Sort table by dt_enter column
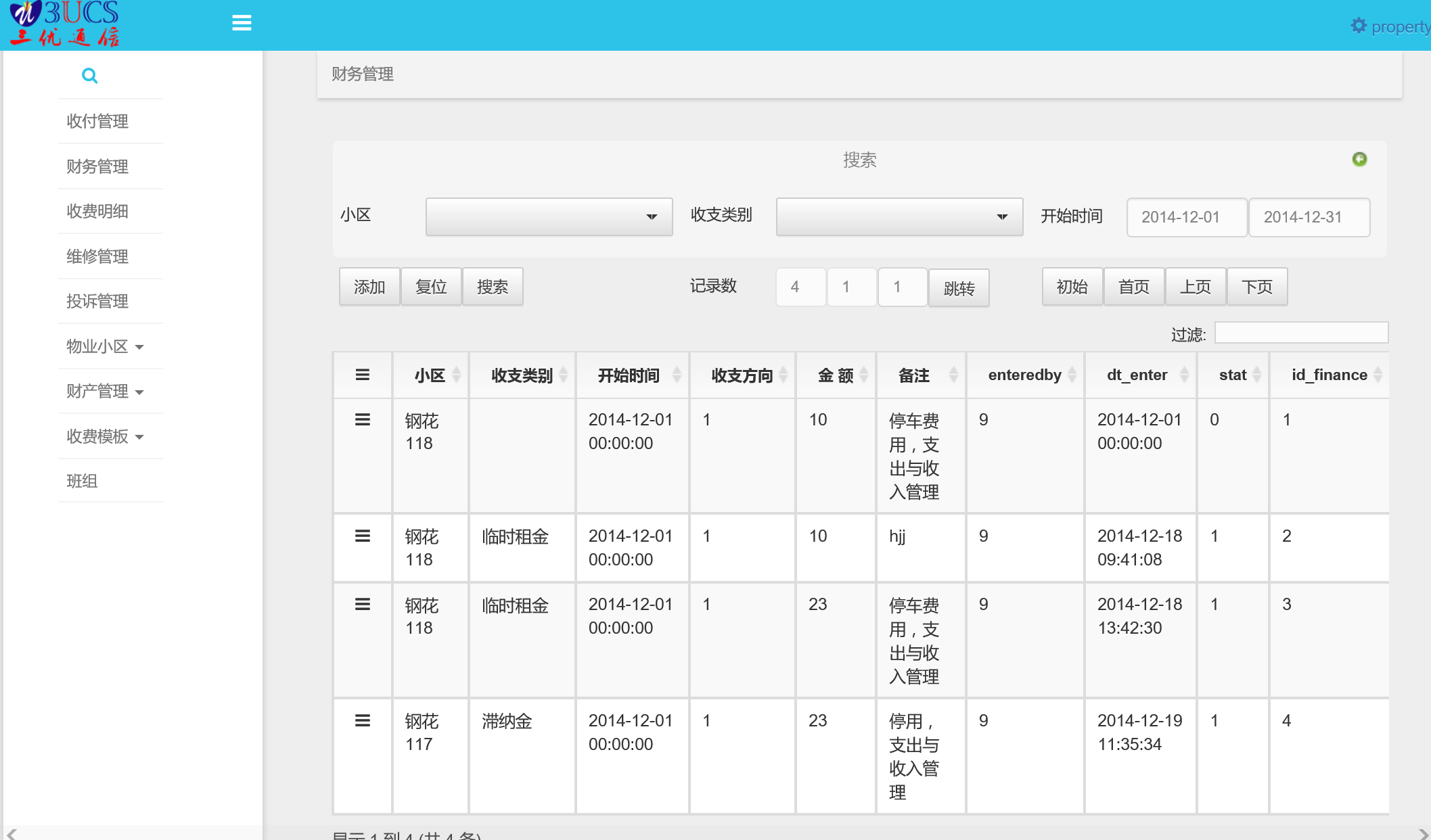The height and width of the screenshot is (840, 1431). [1139, 375]
